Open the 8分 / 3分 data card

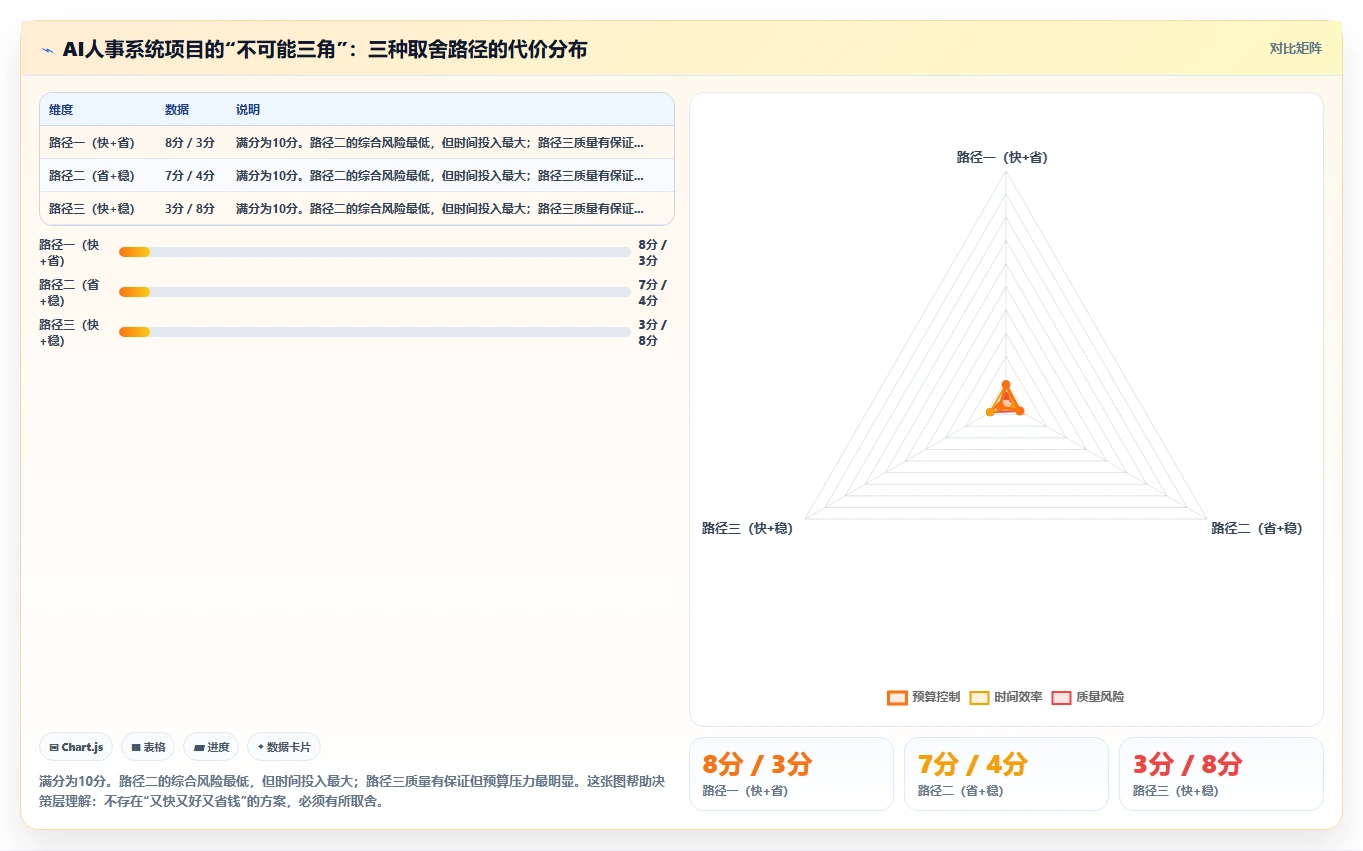tap(791, 774)
